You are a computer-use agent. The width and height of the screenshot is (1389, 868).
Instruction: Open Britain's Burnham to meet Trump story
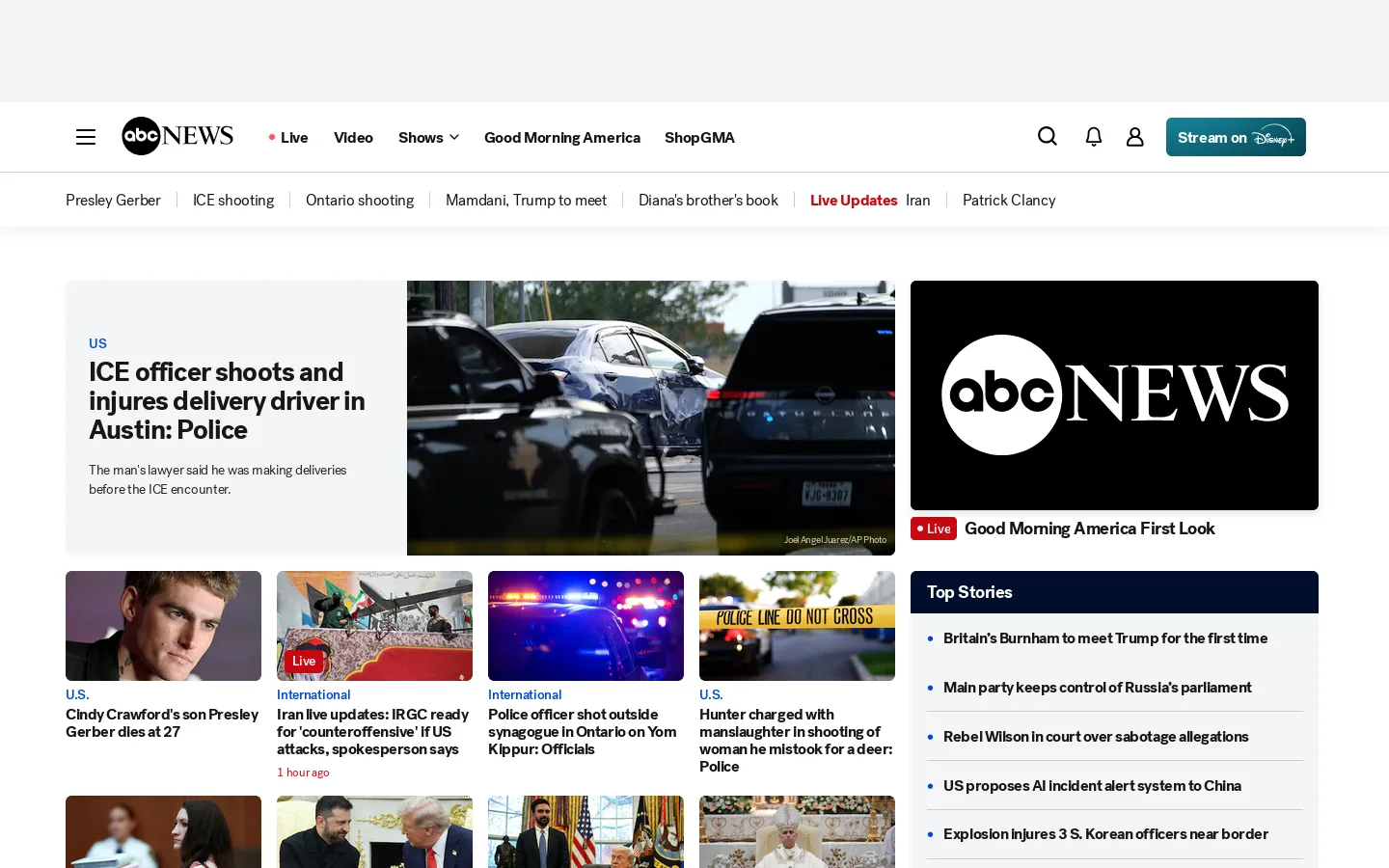1105,638
